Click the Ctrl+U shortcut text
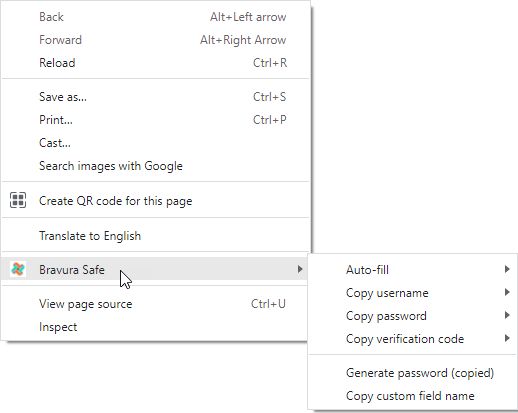The image size is (518, 413). [x=268, y=304]
